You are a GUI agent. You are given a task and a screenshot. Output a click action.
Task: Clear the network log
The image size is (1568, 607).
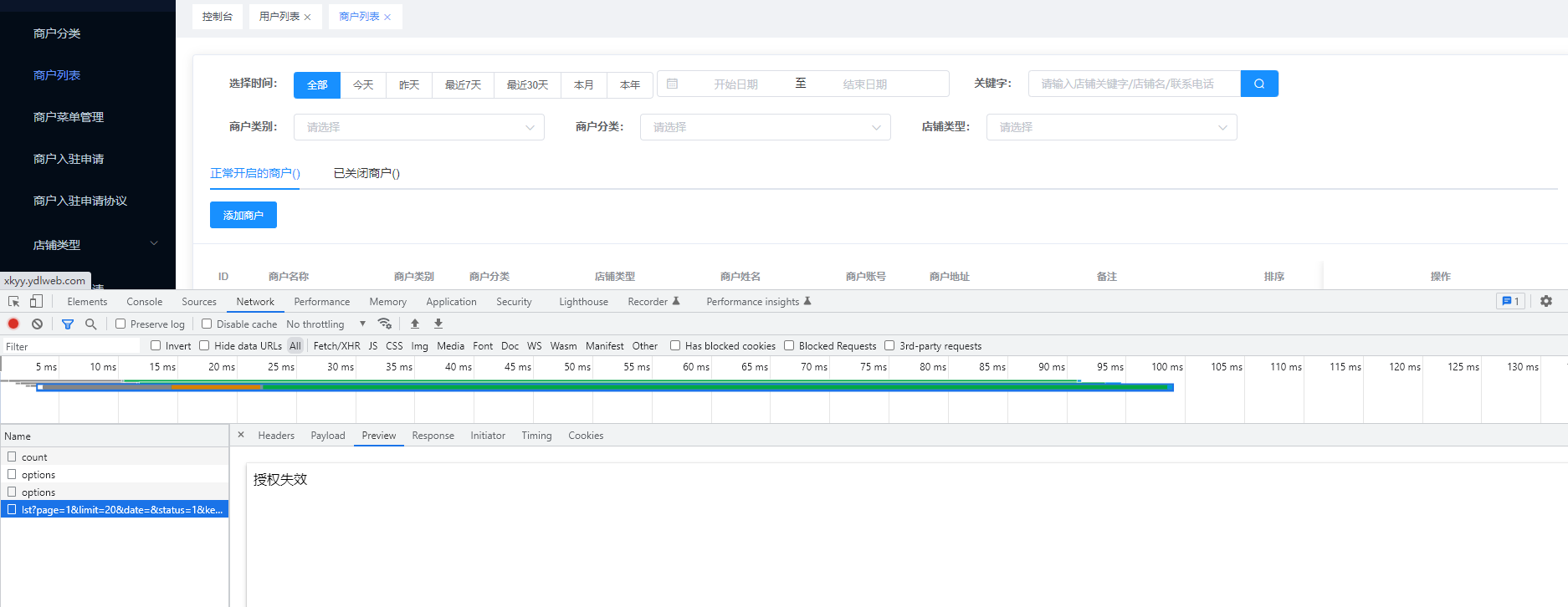pyautogui.click(x=37, y=324)
